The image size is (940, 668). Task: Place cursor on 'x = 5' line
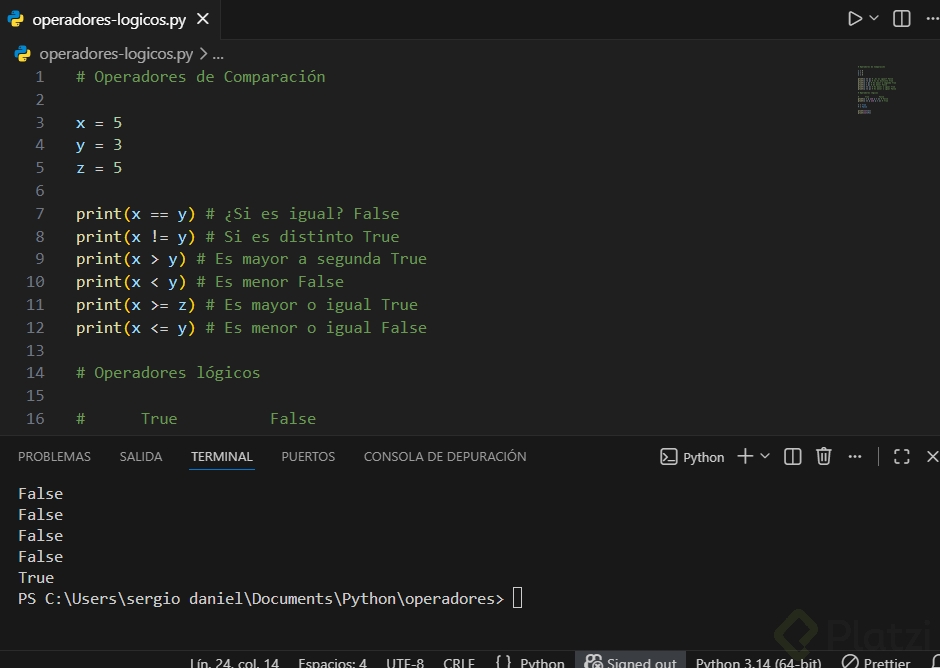click(99, 123)
